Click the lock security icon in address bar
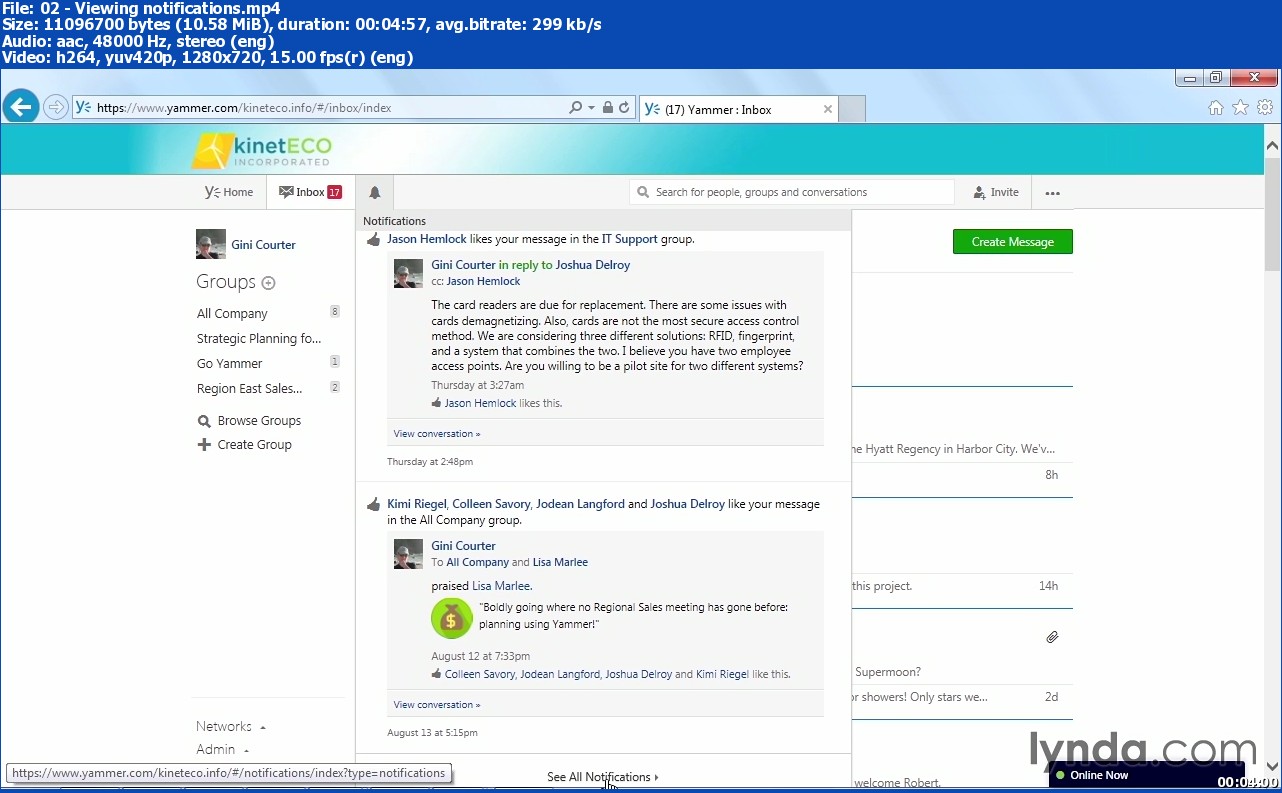Viewport: 1282px width, 793px height. click(607, 108)
